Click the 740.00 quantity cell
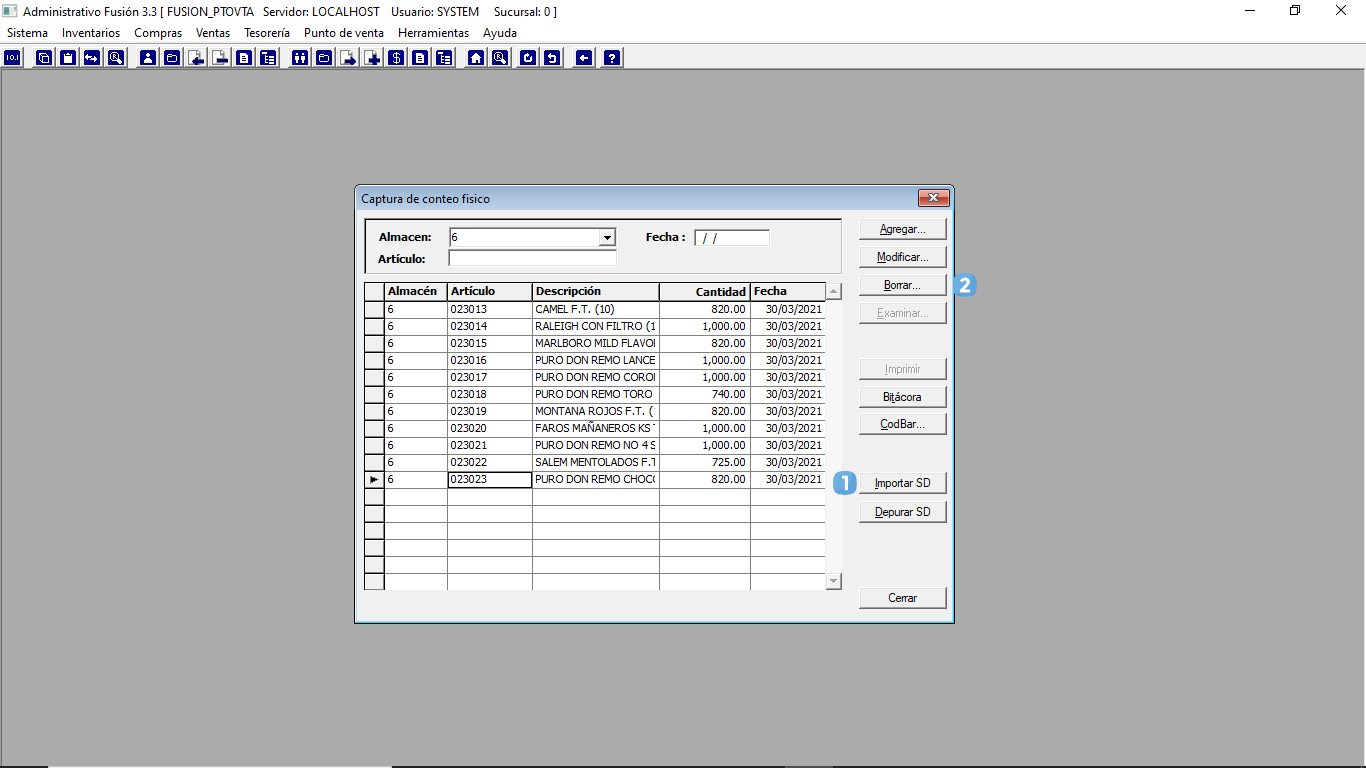The image size is (1366, 768). click(x=705, y=394)
